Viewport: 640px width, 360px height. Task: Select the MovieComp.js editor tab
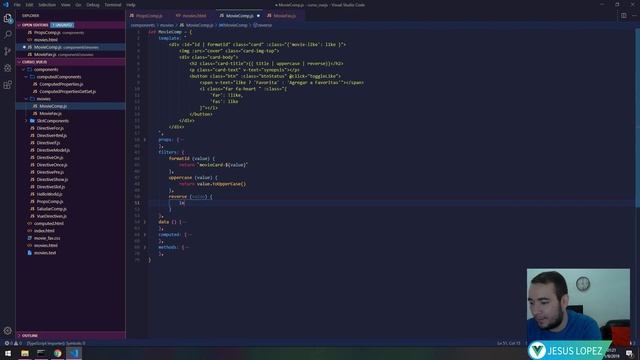pyautogui.click(x=240, y=16)
